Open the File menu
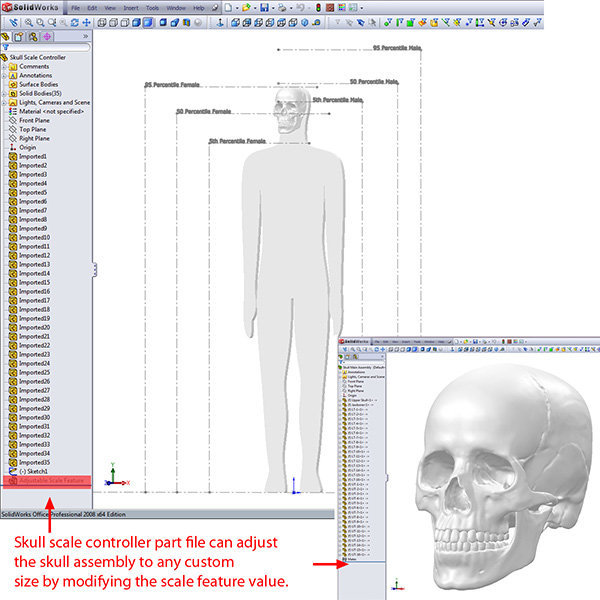This screenshot has height=600, width=600. coord(75,7)
